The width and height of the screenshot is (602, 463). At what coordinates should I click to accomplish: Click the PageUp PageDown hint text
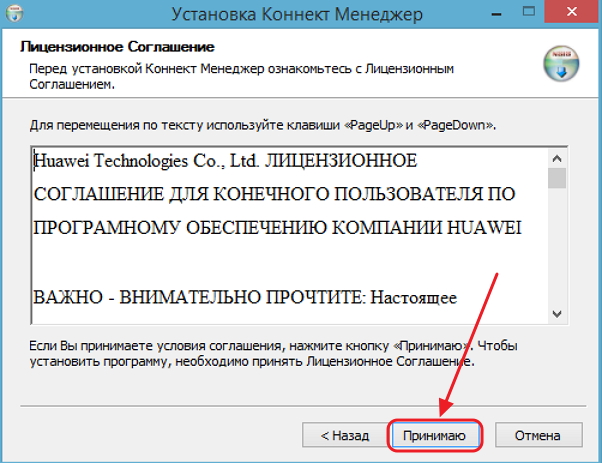263,125
